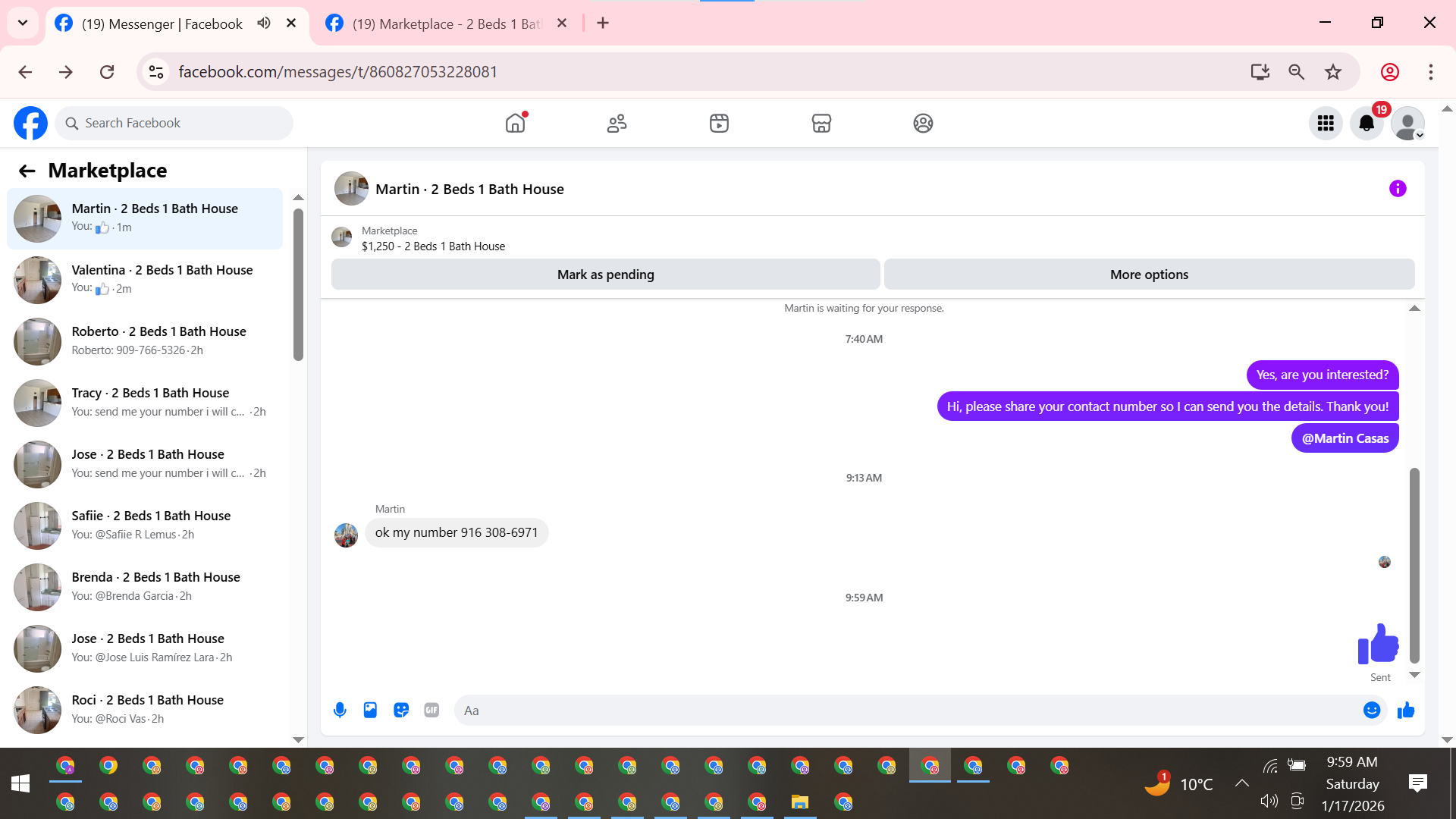Go to Facebook Home tab
This screenshot has width=1456, height=819.
click(516, 123)
